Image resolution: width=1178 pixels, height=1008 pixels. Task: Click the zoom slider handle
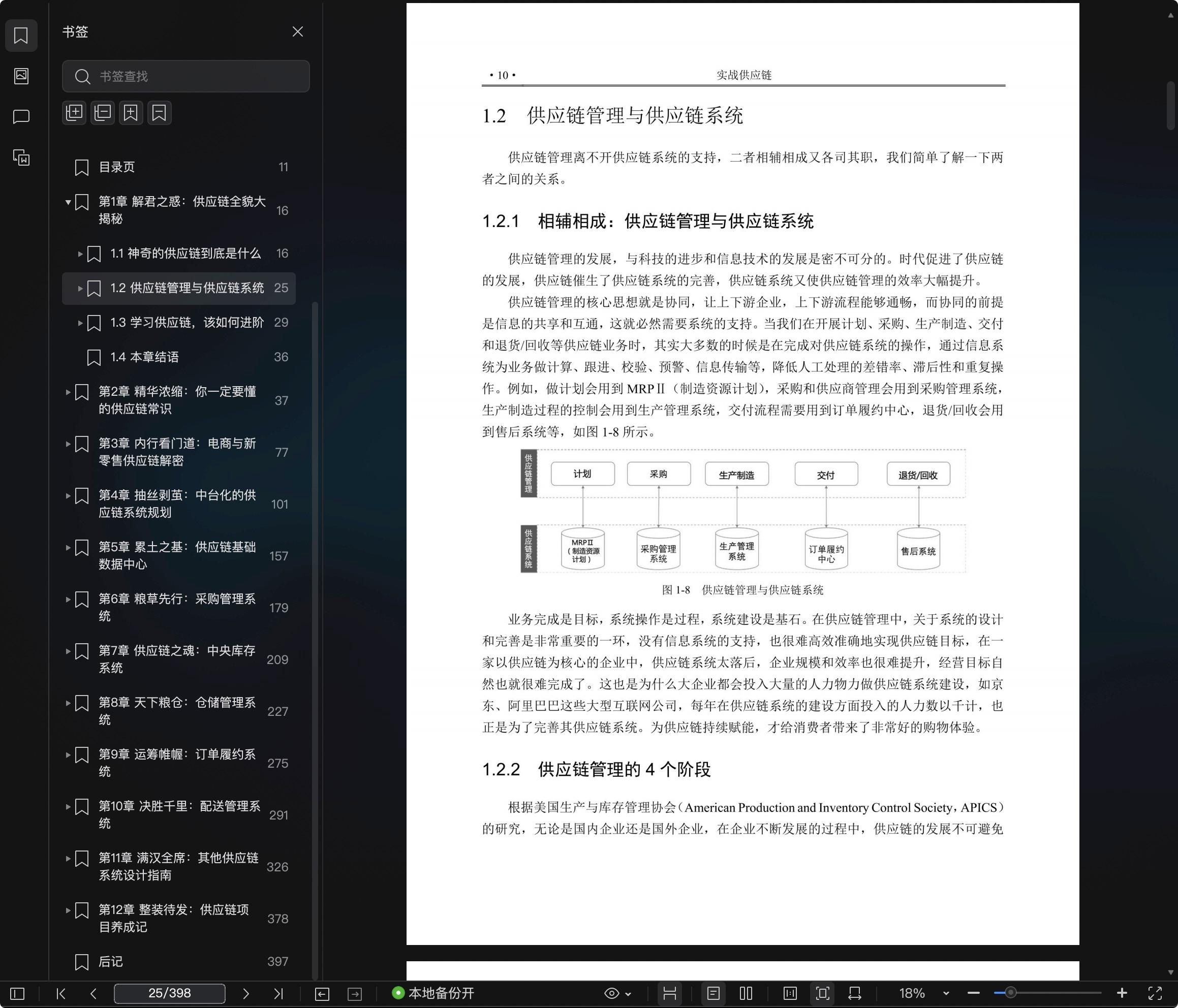click(1010, 993)
